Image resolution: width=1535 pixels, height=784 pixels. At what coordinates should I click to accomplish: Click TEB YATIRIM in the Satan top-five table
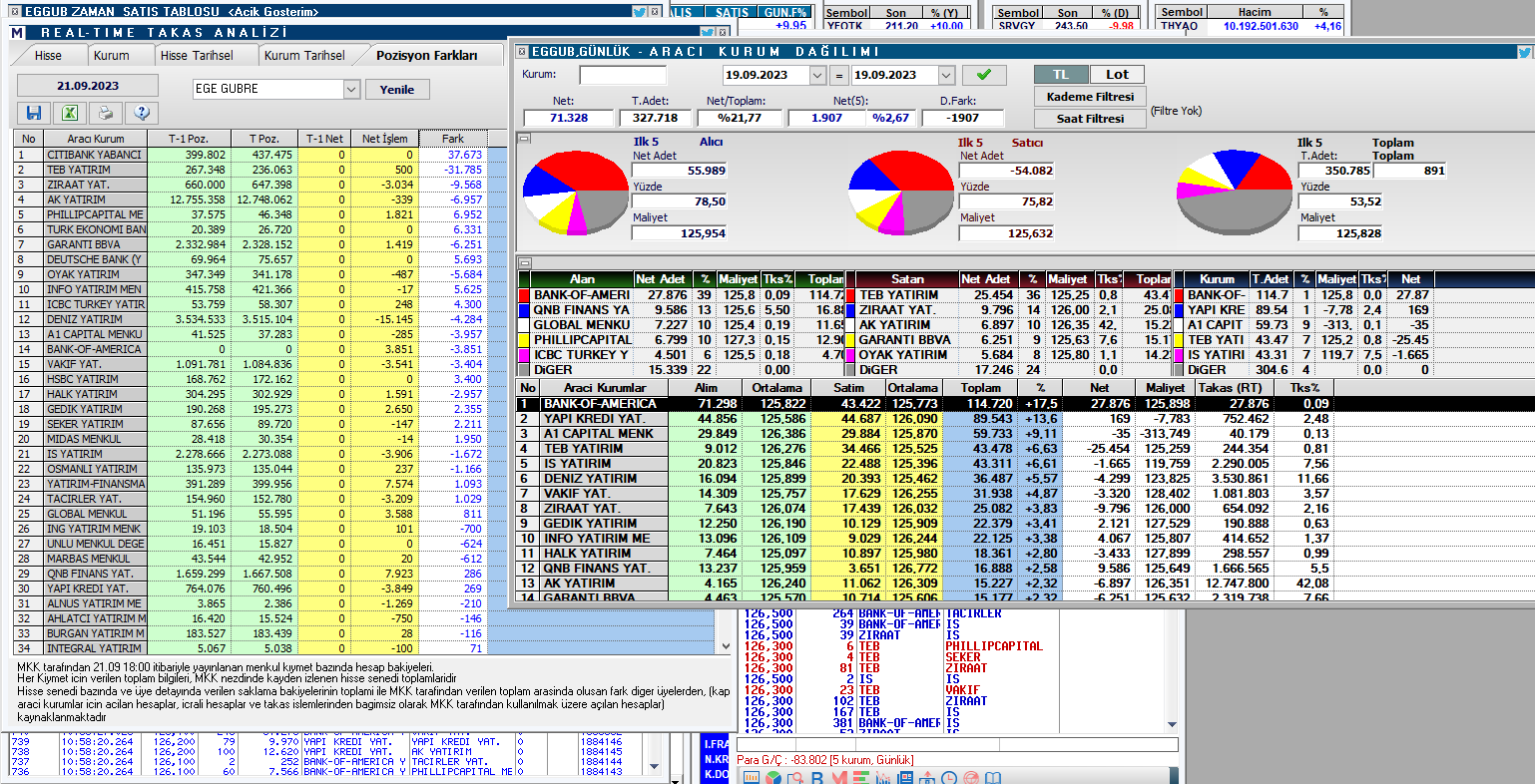point(898,295)
